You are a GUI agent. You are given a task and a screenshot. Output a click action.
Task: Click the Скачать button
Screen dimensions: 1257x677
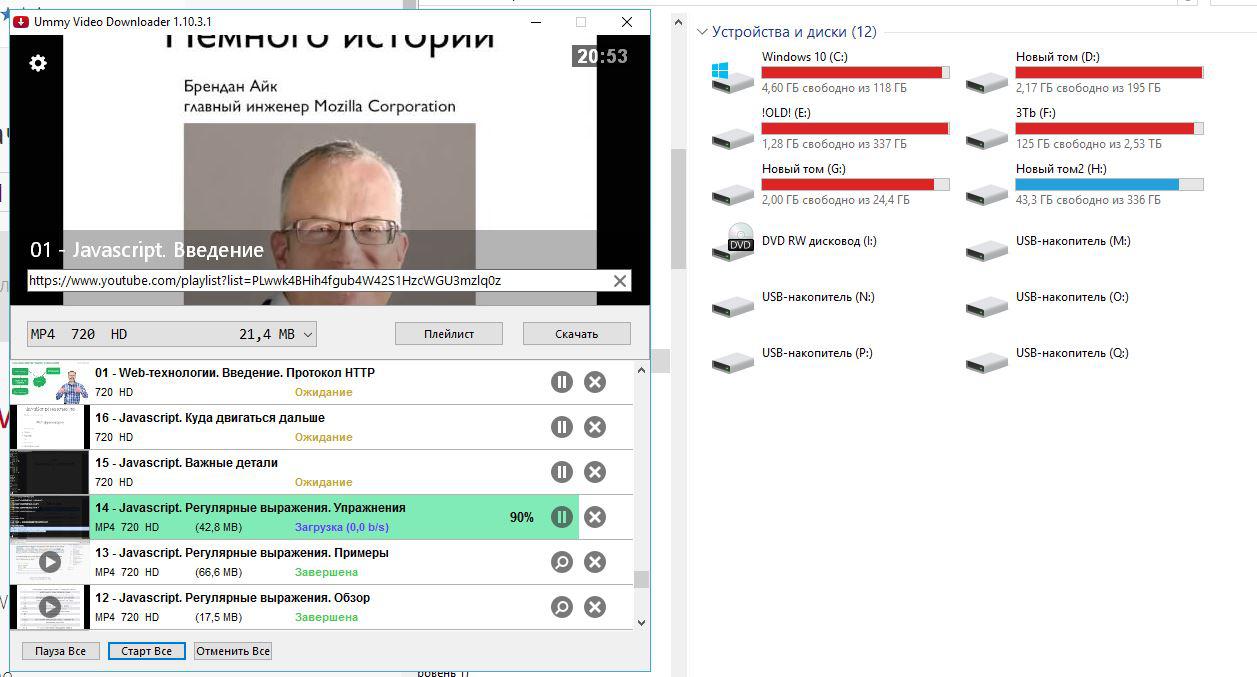[577, 334]
